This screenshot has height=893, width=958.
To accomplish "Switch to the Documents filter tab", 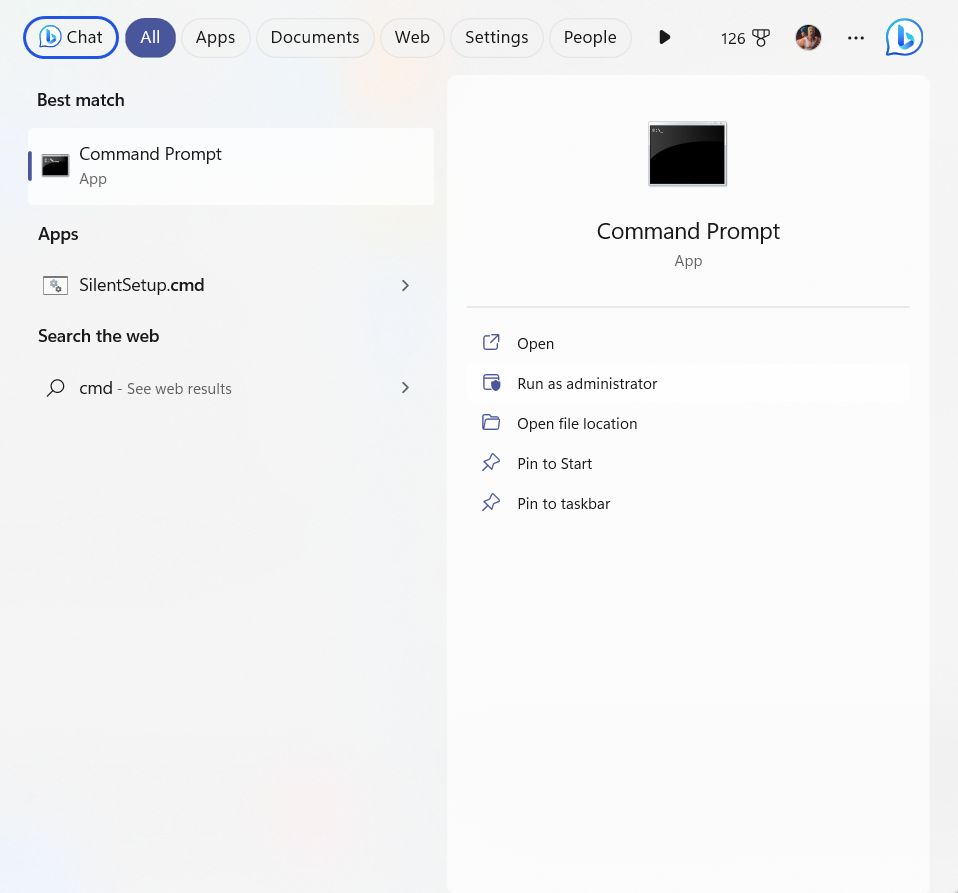I will coord(315,38).
